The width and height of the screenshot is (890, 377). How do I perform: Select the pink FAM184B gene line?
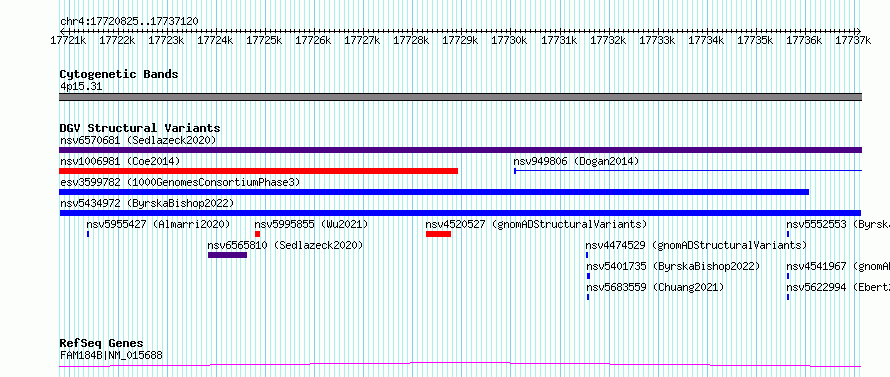(460, 365)
